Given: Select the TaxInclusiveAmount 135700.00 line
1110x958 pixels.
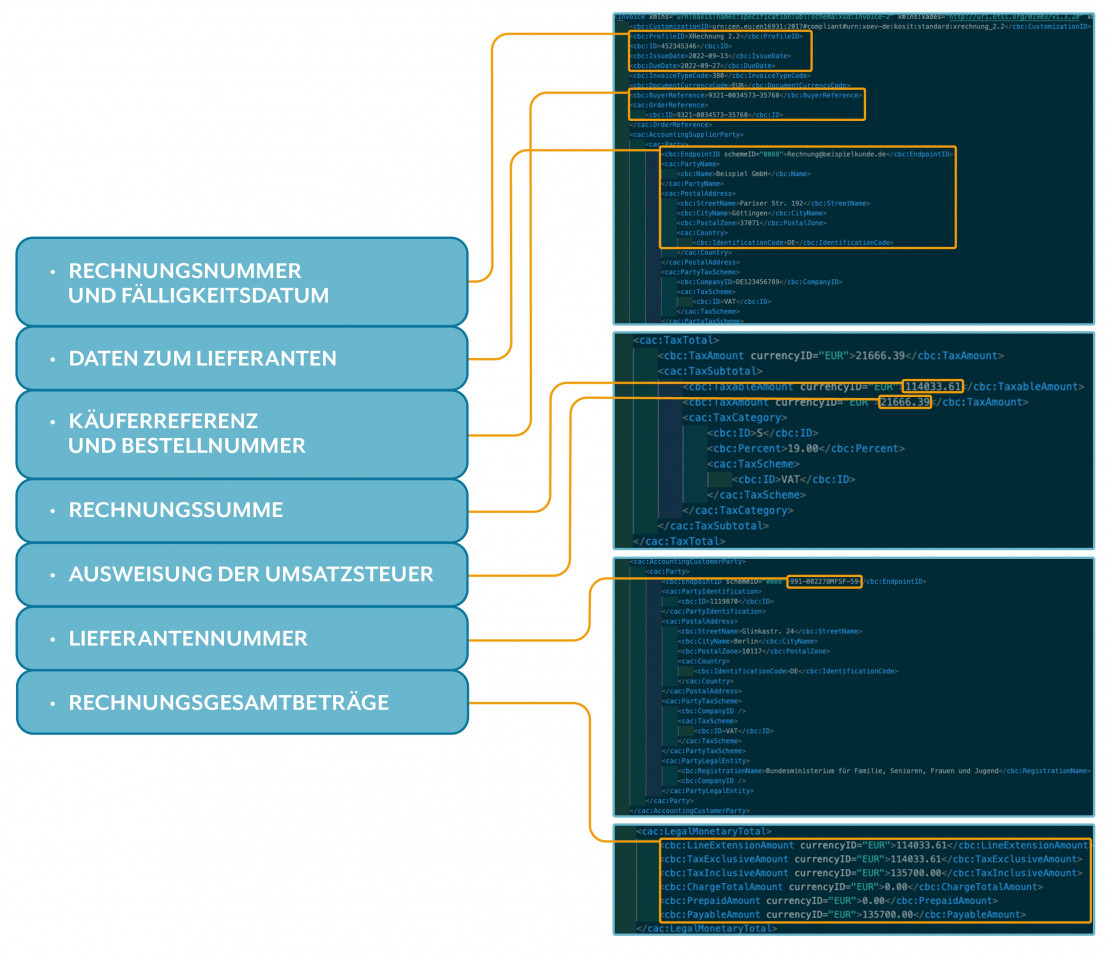Looking at the screenshot, I should tap(872, 873).
